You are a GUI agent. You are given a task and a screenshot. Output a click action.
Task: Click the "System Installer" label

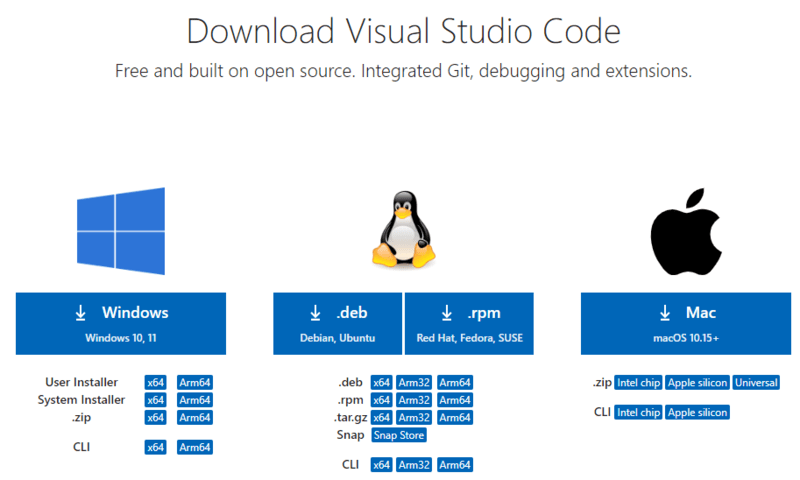[81, 399]
